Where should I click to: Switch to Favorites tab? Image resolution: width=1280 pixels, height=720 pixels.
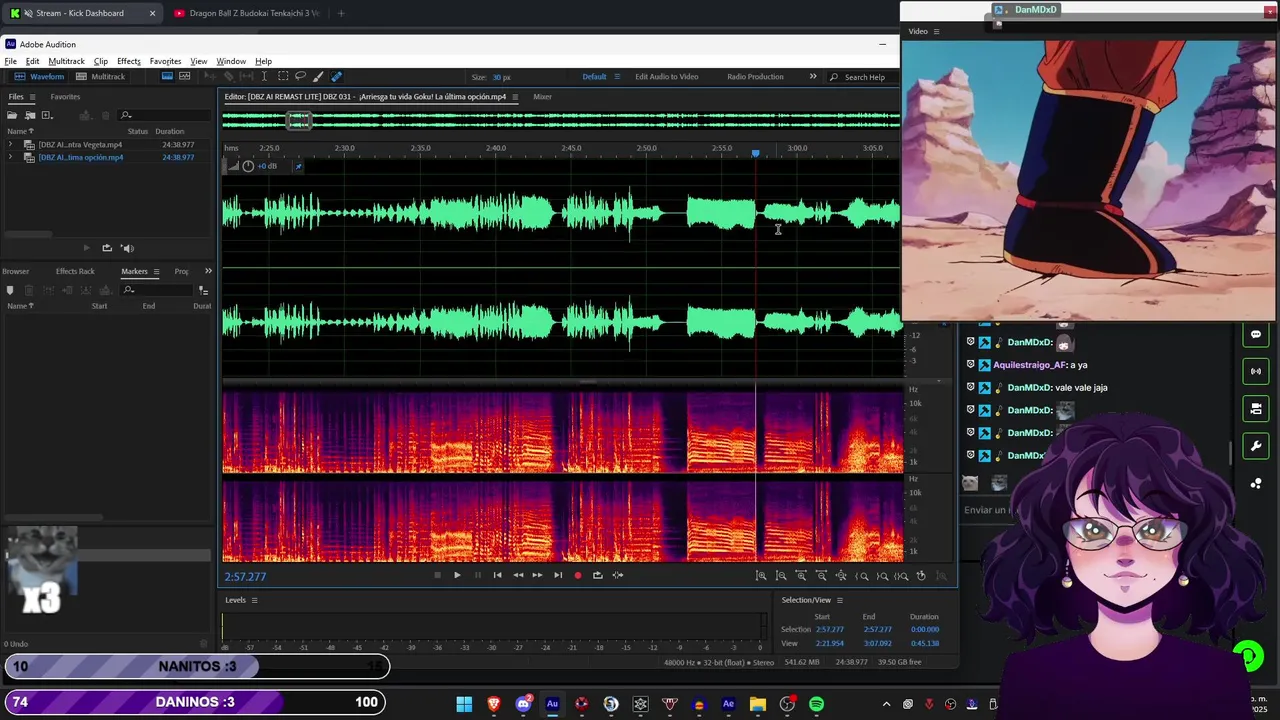[x=65, y=97]
